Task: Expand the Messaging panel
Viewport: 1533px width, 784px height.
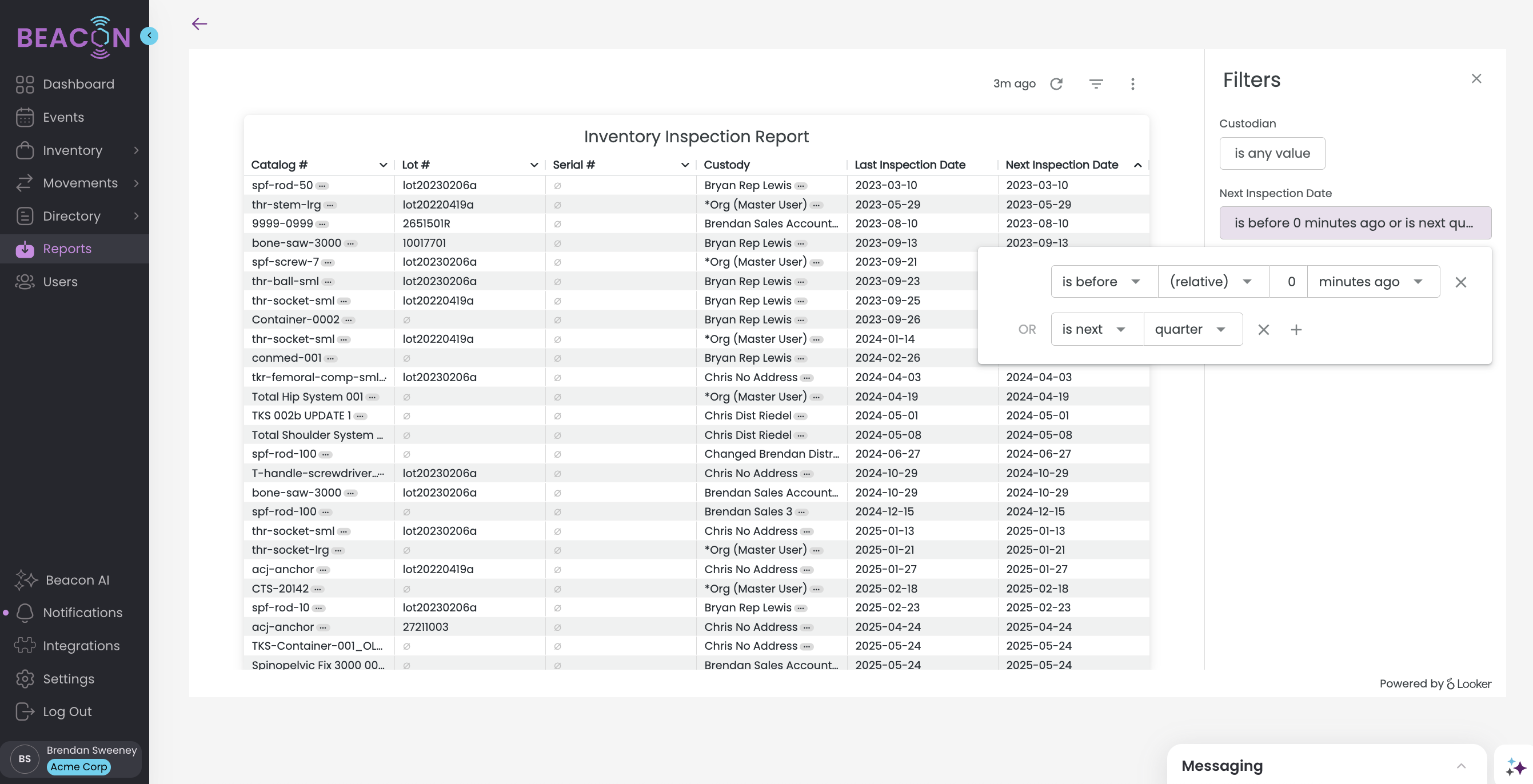Action: point(1461,766)
